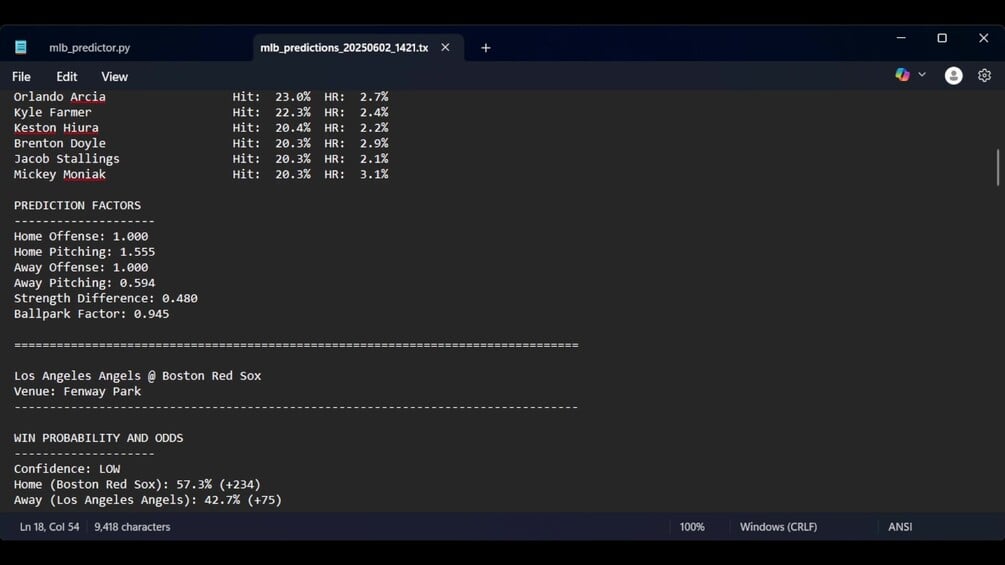Open the 100% zoom level control
This screenshot has height=565, width=1005.
[x=692, y=527]
